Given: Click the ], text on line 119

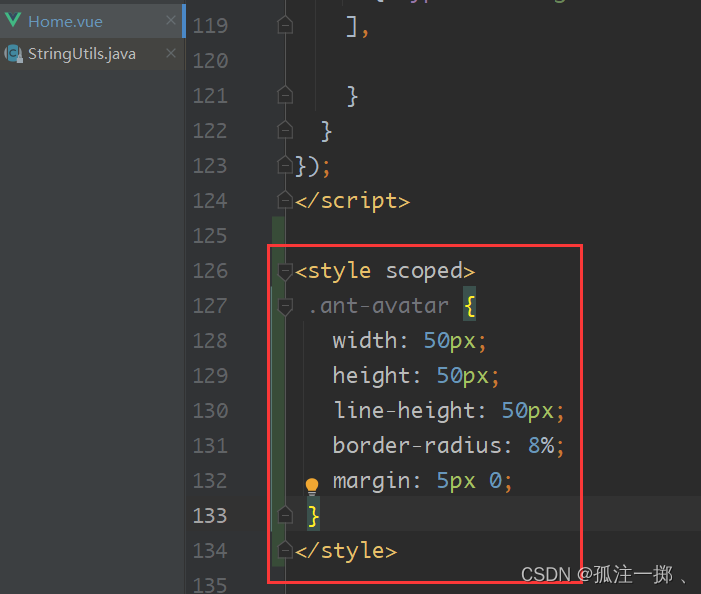Looking at the screenshot, I should 357,28.
